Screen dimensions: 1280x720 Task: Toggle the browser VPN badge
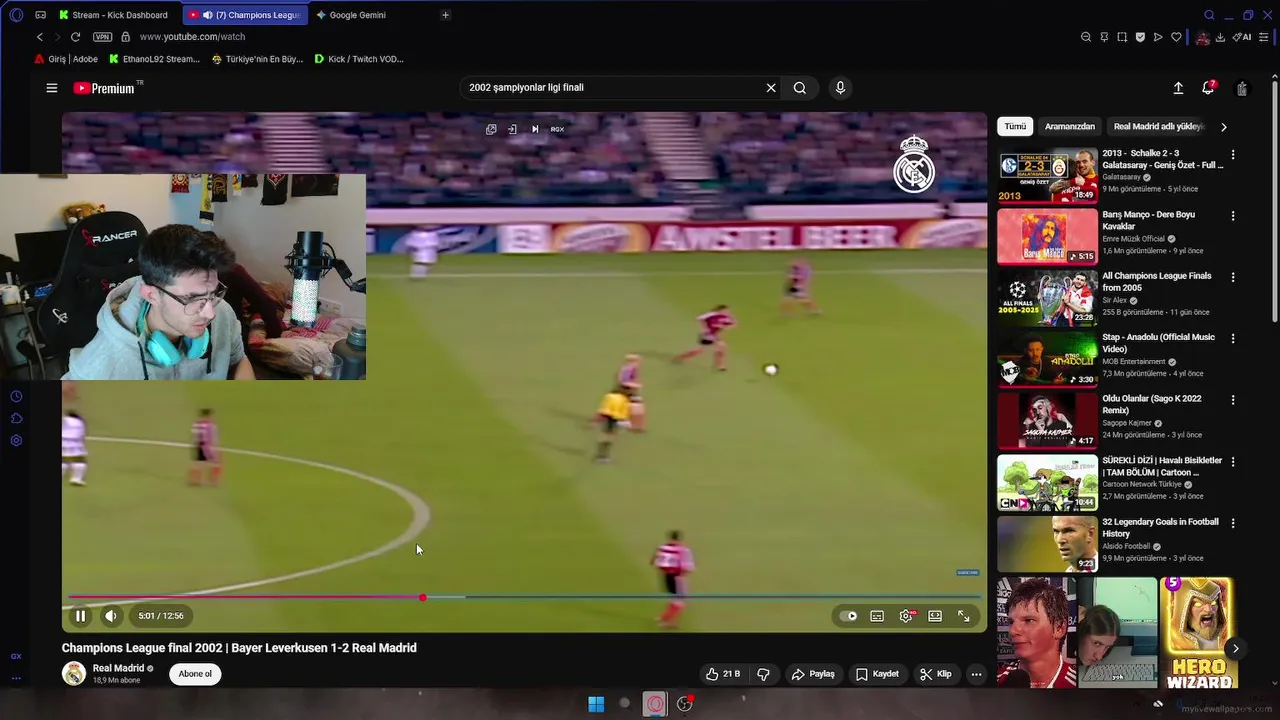(x=102, y=37)
